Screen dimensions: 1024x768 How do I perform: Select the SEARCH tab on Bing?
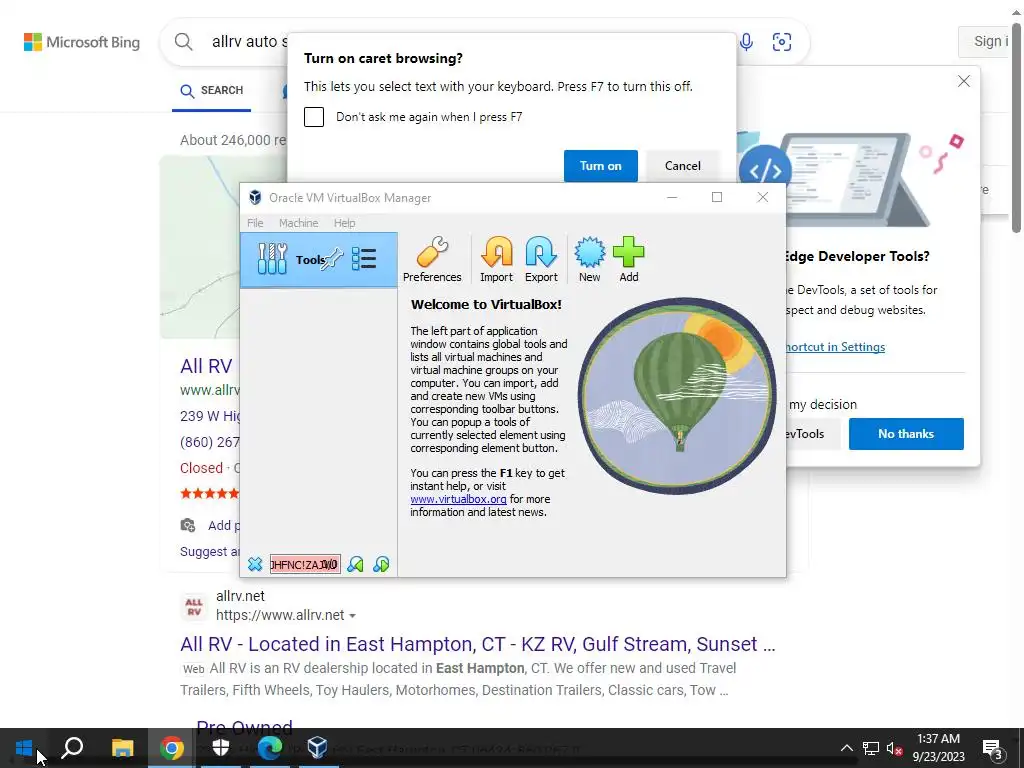click(212, 91)
